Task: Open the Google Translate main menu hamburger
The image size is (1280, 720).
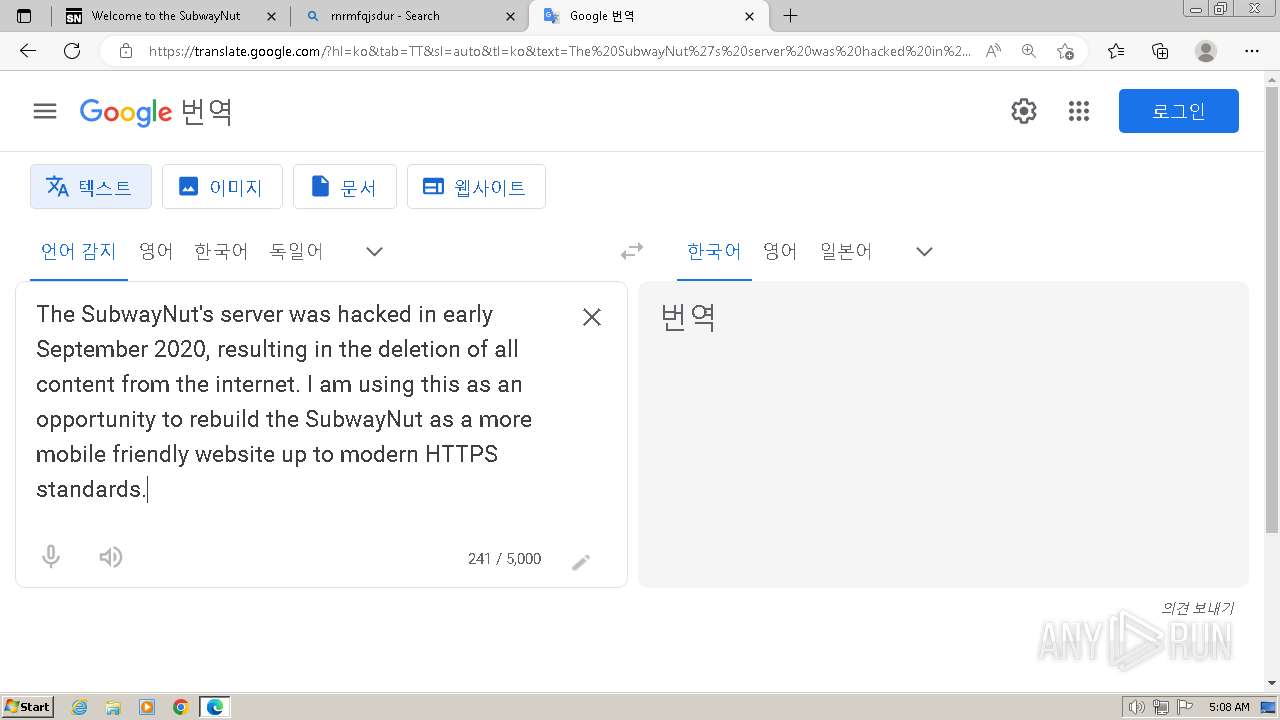Action: click(x=45, y=111)
